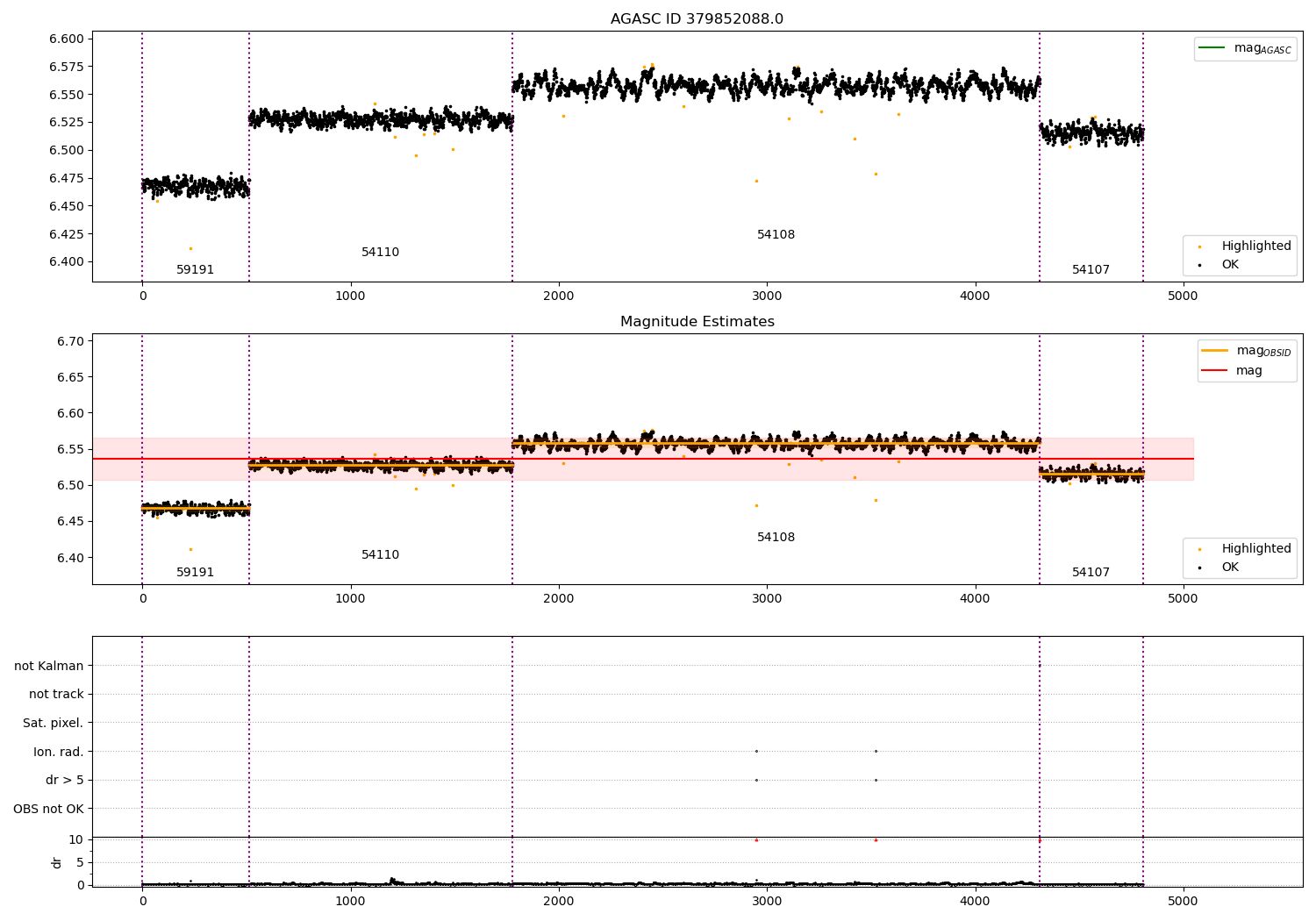The width and height of the screenshot is (1316, 921).
Task: Click the 5000 x-axis tick under the flags panel
Action: coord(1183,901)
